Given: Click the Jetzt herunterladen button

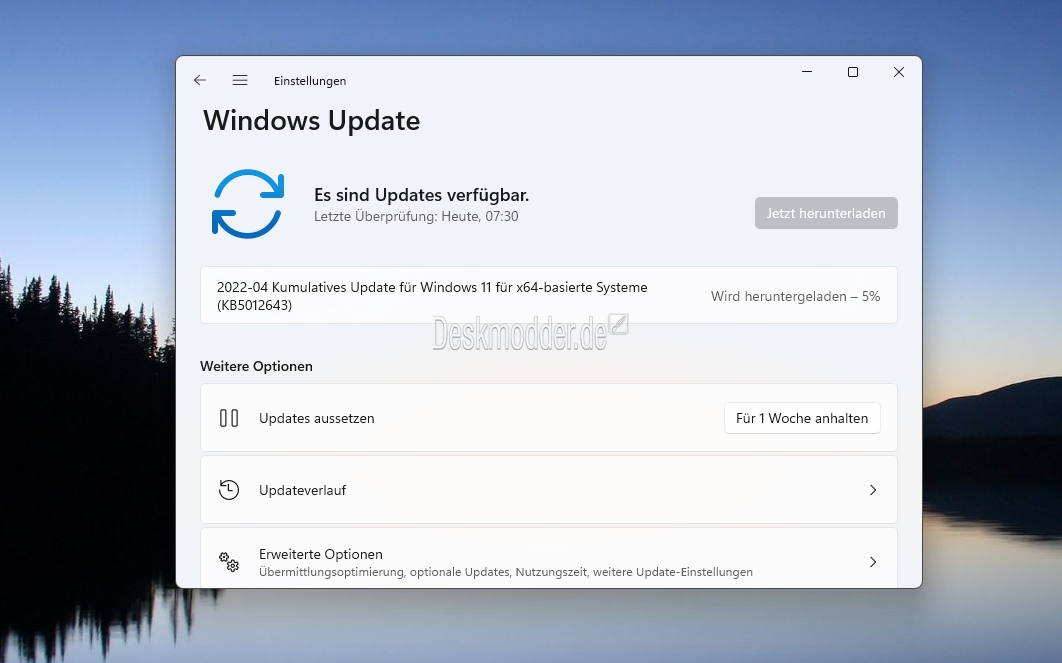Looking at the screenshot, I should click(826, 213).
